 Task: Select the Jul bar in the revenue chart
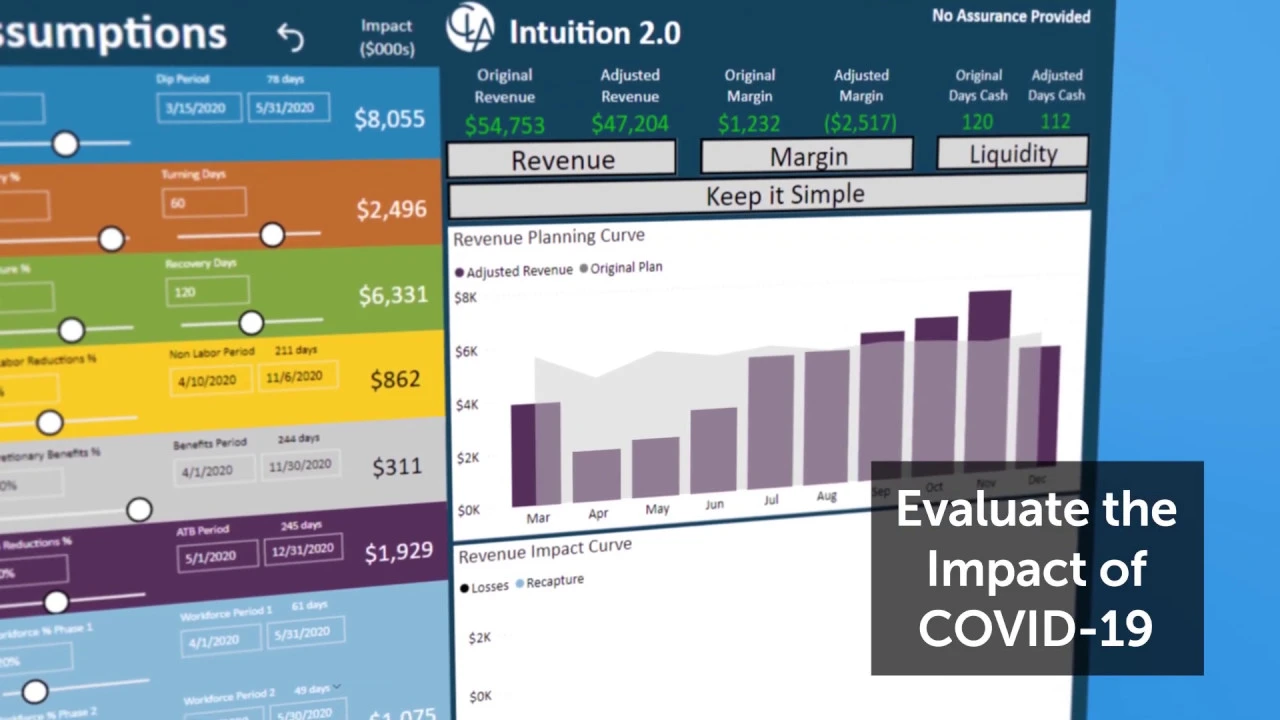(x=771, y=422)
